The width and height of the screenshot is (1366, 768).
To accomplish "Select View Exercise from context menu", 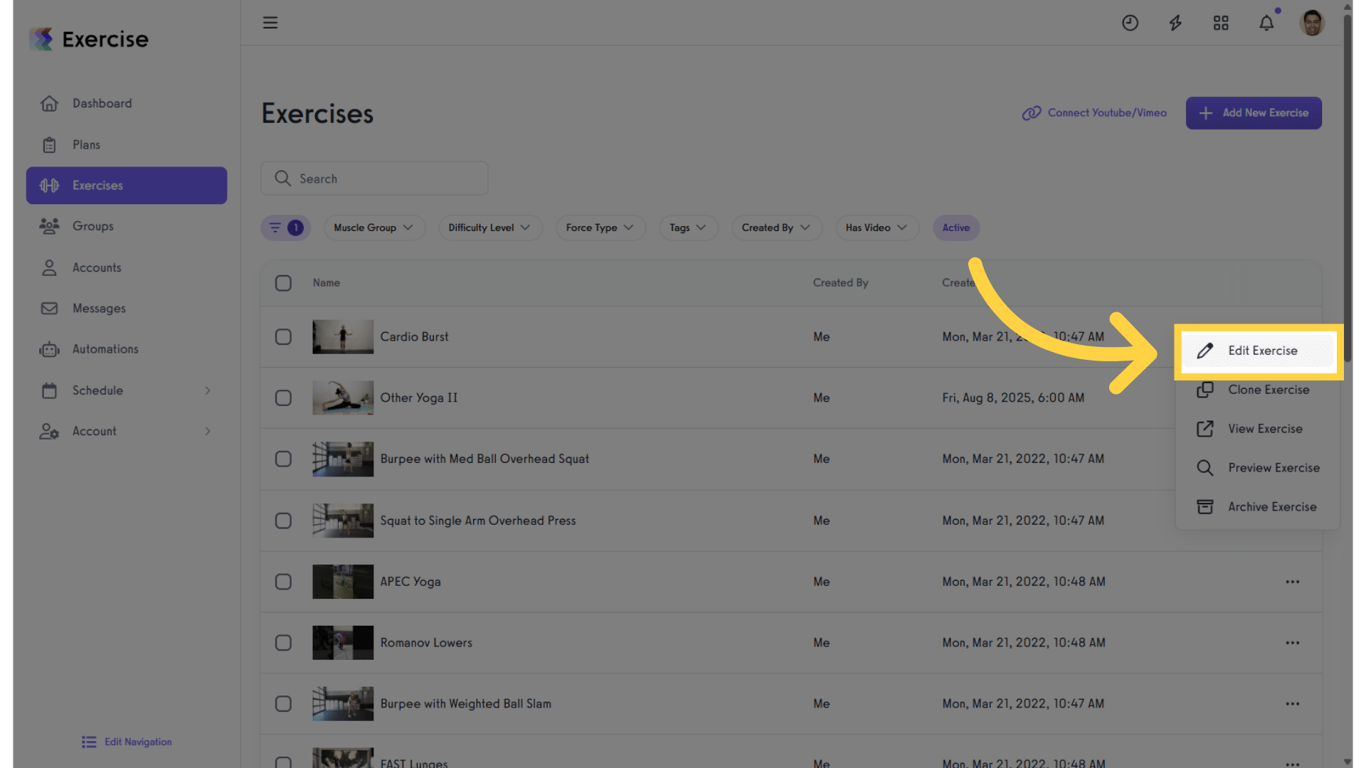I will (1258, 429).
